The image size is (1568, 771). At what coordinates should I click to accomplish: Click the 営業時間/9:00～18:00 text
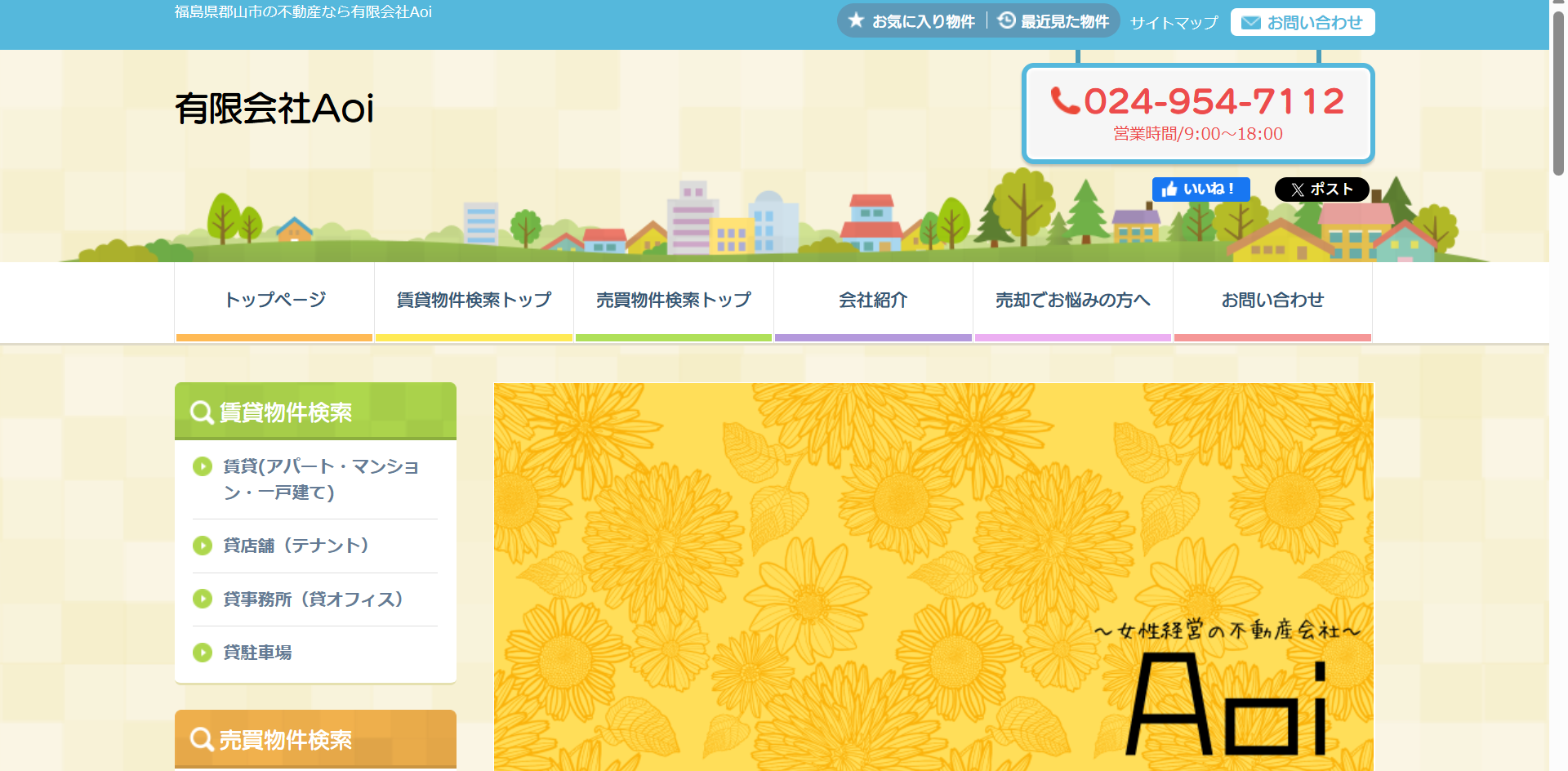pos(1198,134)
